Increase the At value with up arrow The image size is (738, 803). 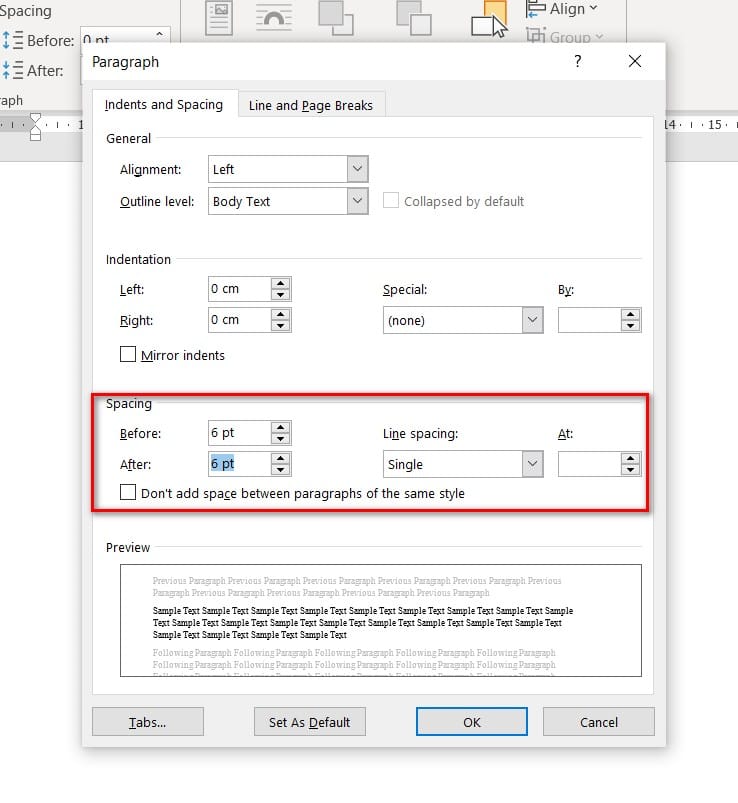pyautogui.click(x=630, y=458)
